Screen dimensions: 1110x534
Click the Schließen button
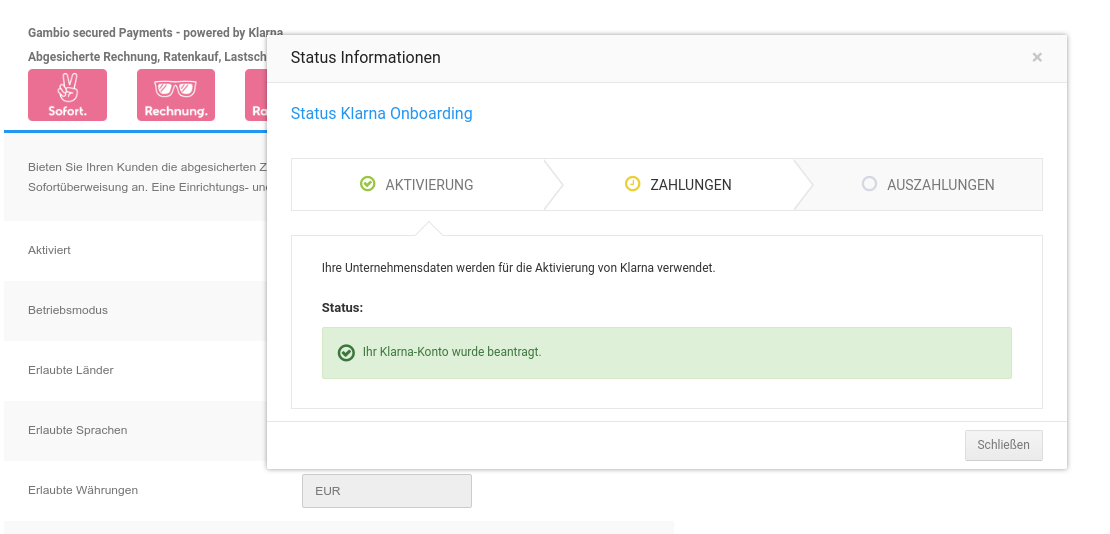coord(1003,445)
